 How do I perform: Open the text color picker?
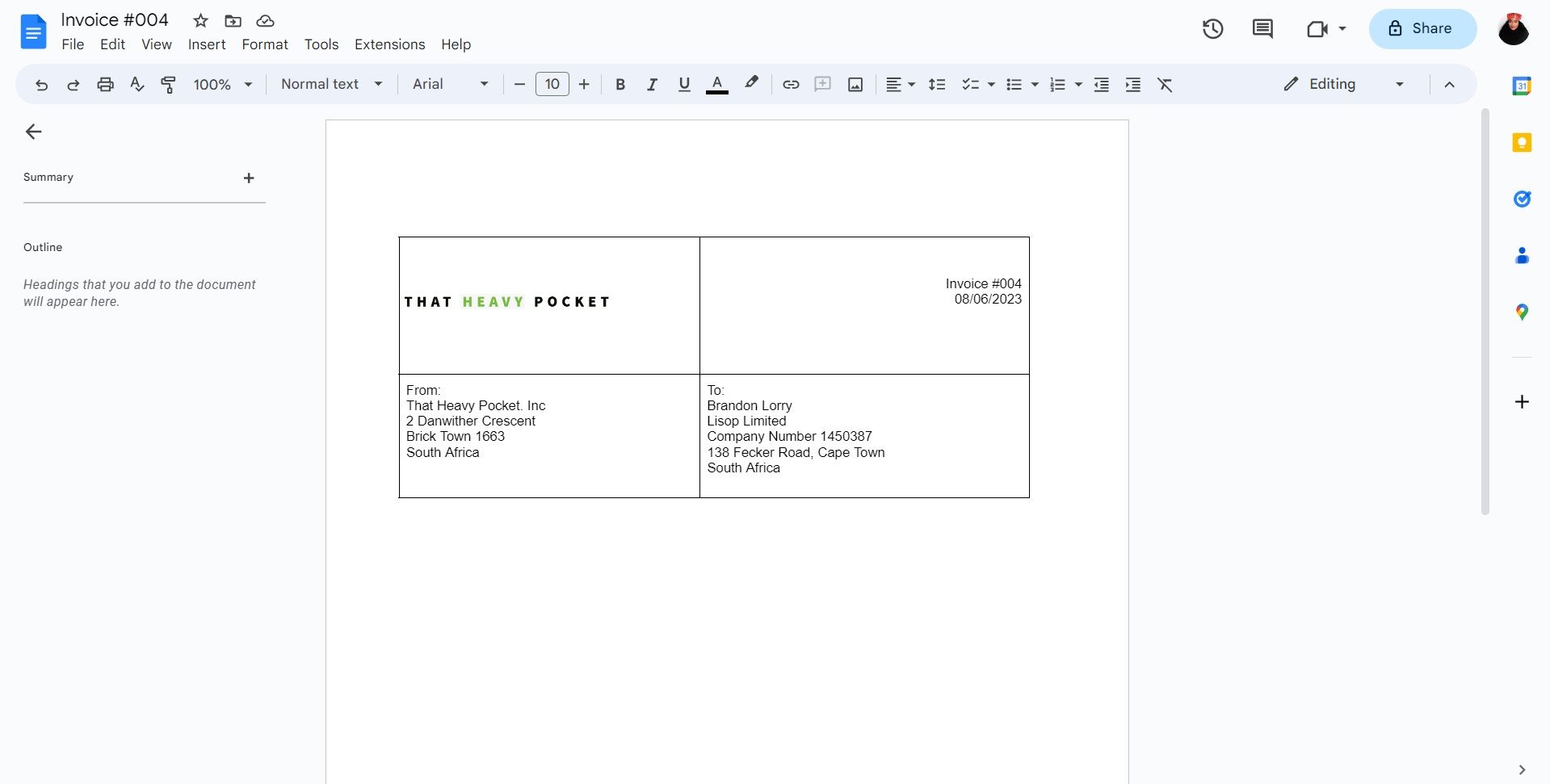point(717,84)
